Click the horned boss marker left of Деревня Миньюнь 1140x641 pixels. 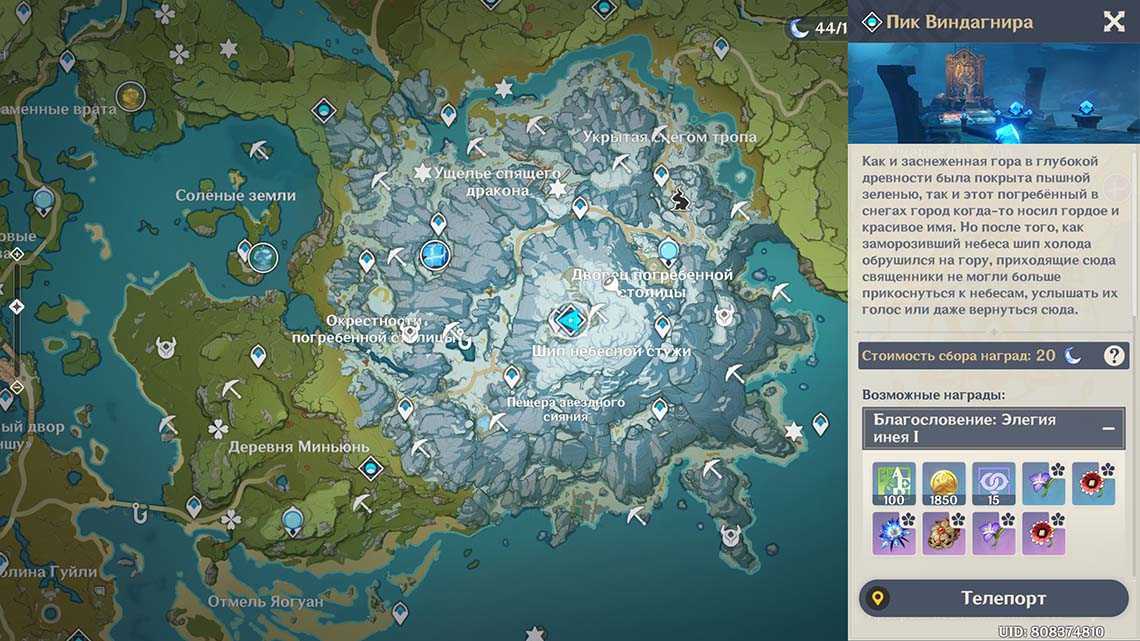(167, 347)
